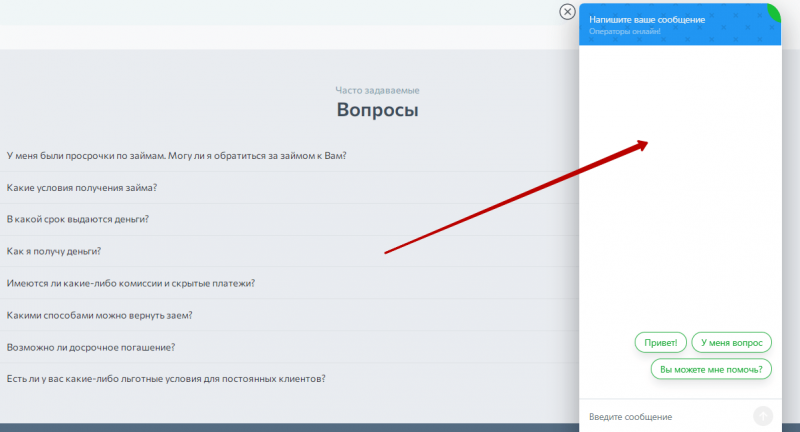Expand the question about overdue loans (просрочки по займам)

[x=176, y=156]
